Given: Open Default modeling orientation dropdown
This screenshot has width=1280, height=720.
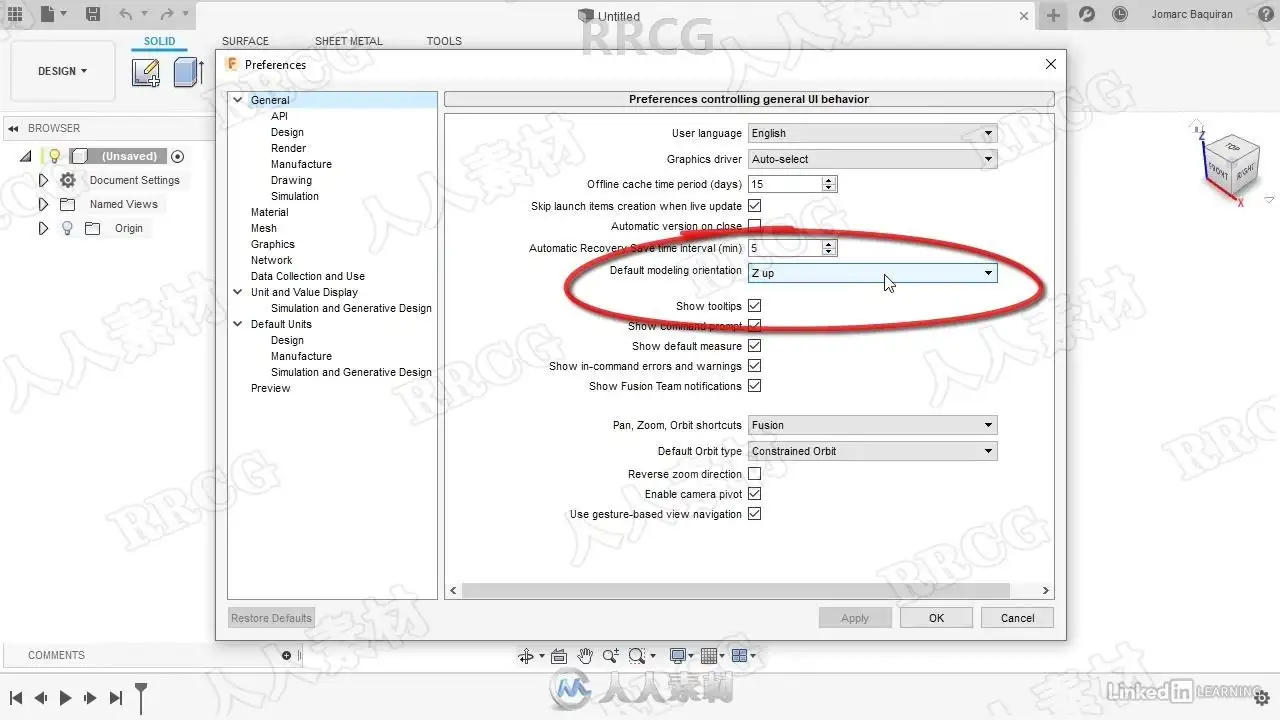Looking at the screenshot, I should 872,273.
